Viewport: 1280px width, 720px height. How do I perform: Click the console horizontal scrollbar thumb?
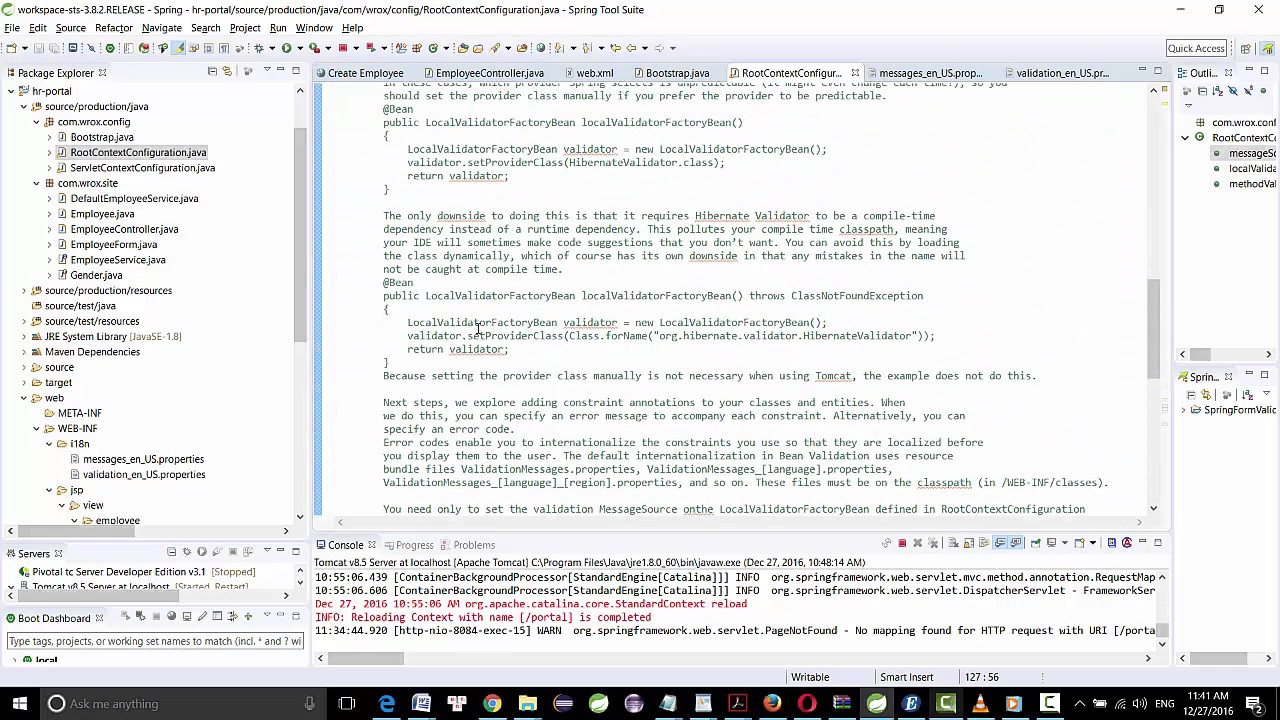[368, 658]
